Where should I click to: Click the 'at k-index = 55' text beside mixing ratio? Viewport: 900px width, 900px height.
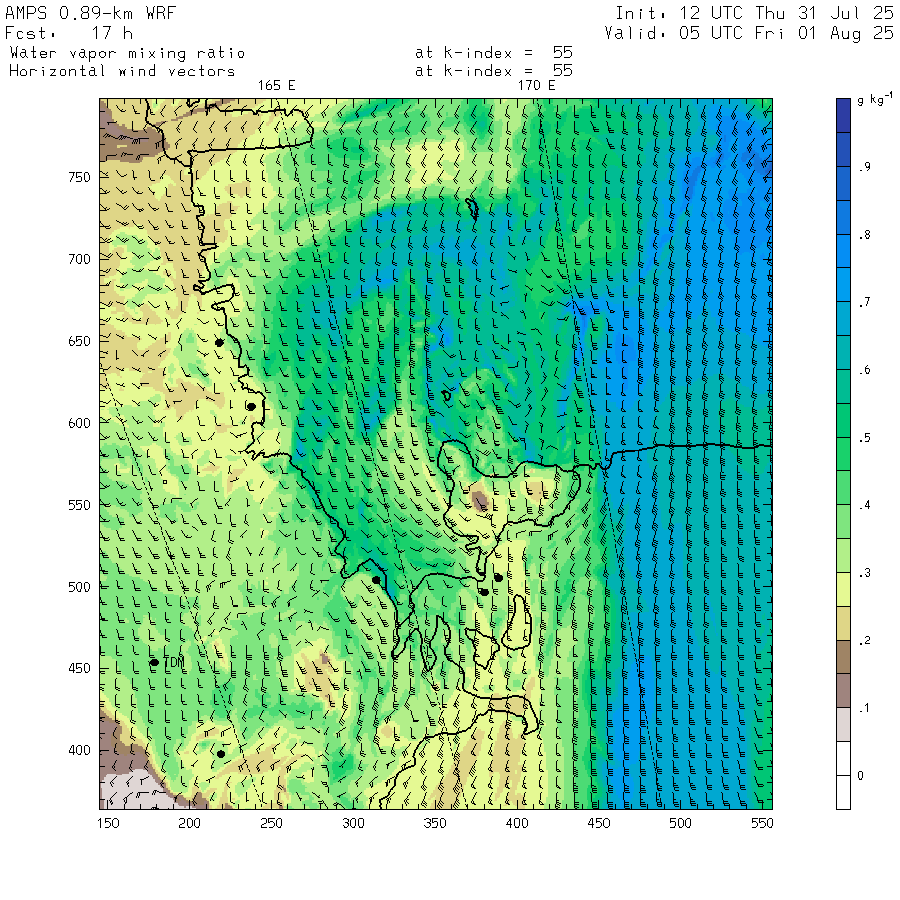click(494, 53)
